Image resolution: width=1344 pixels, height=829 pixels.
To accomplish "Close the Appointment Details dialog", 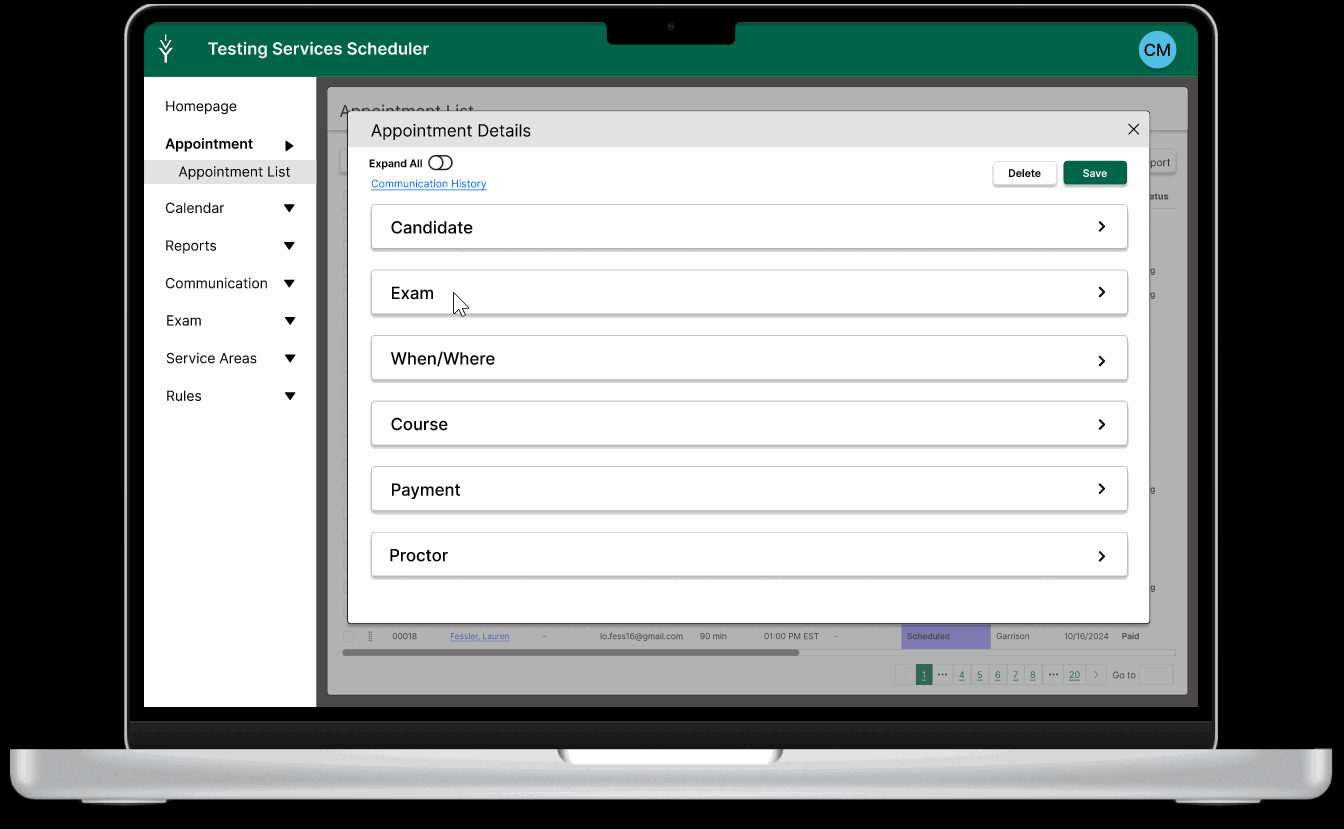I will 1133,129.
